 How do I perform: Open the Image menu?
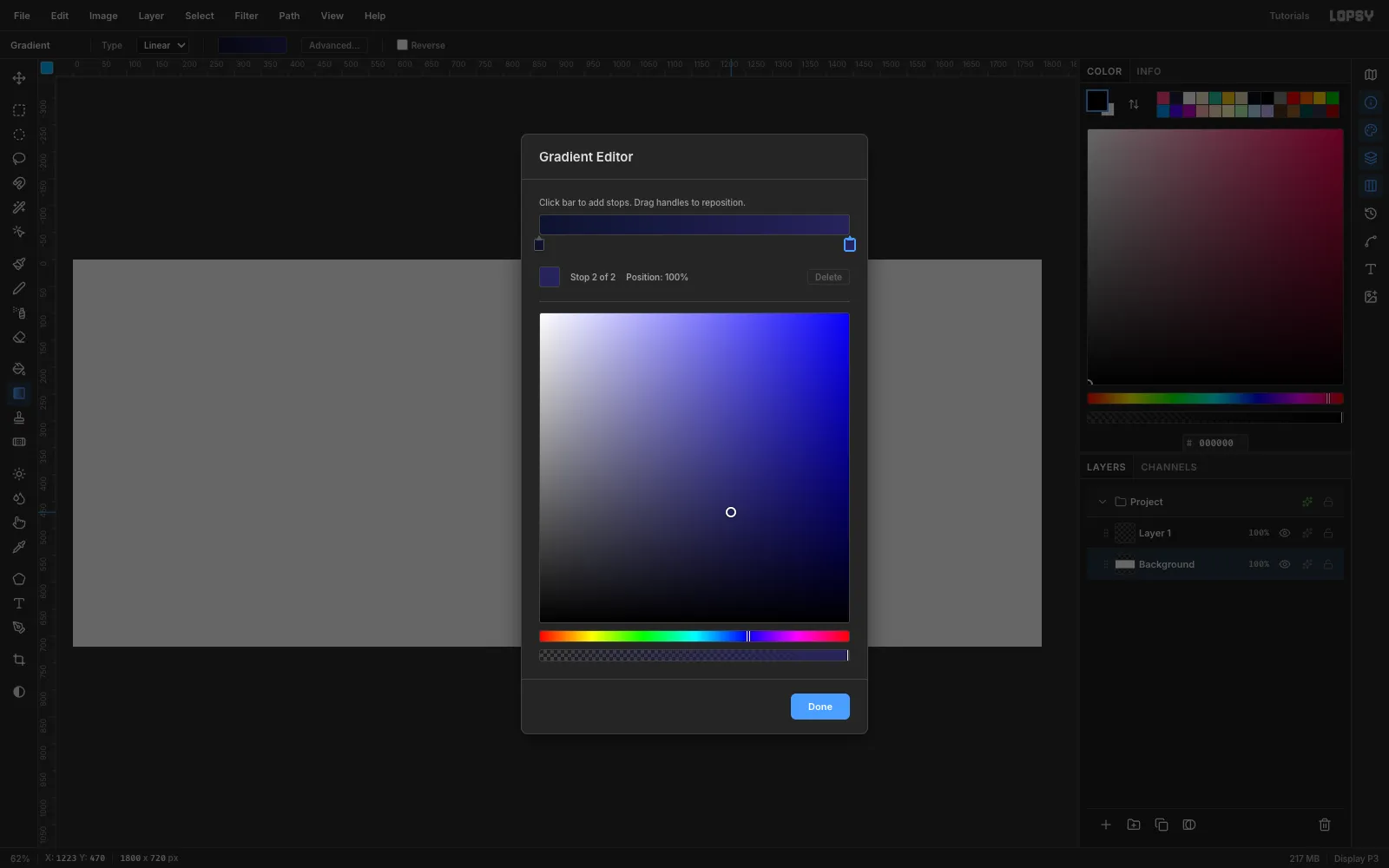tap(103, 16)
